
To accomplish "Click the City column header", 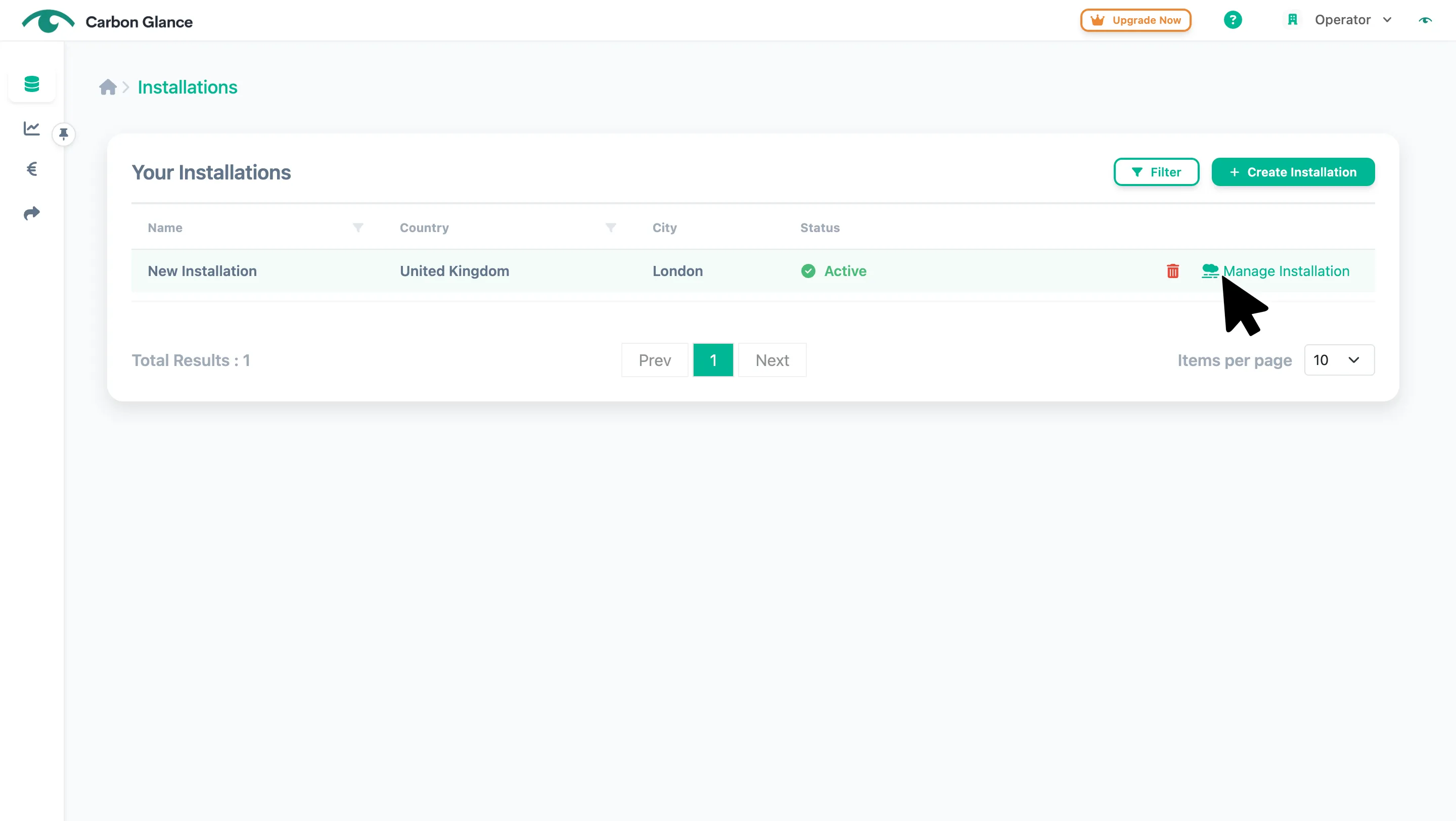I will coord(664,227).
